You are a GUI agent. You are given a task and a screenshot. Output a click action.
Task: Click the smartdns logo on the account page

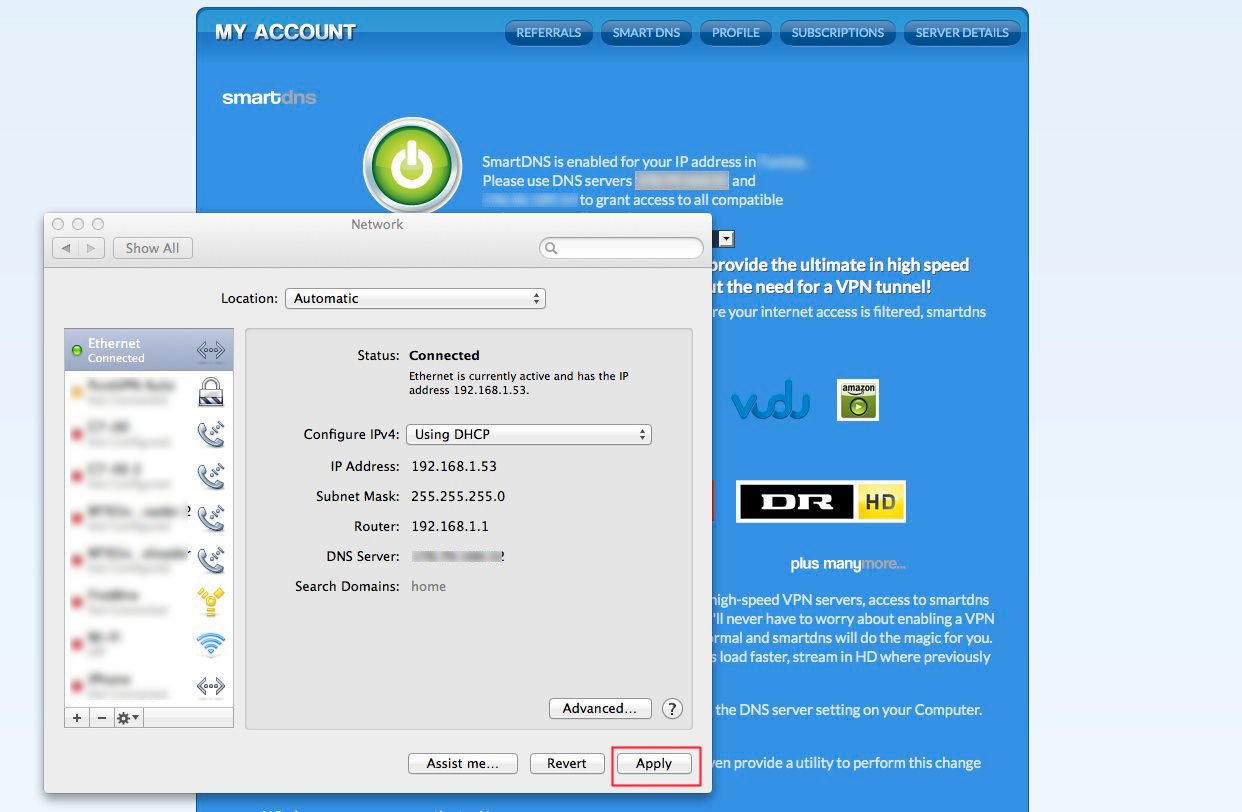point(269,98)
